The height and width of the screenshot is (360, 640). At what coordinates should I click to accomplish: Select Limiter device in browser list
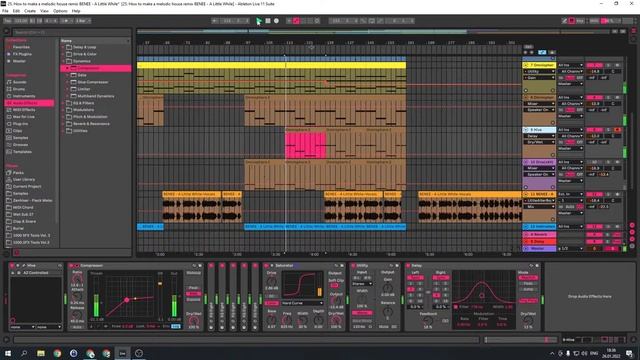84,89
